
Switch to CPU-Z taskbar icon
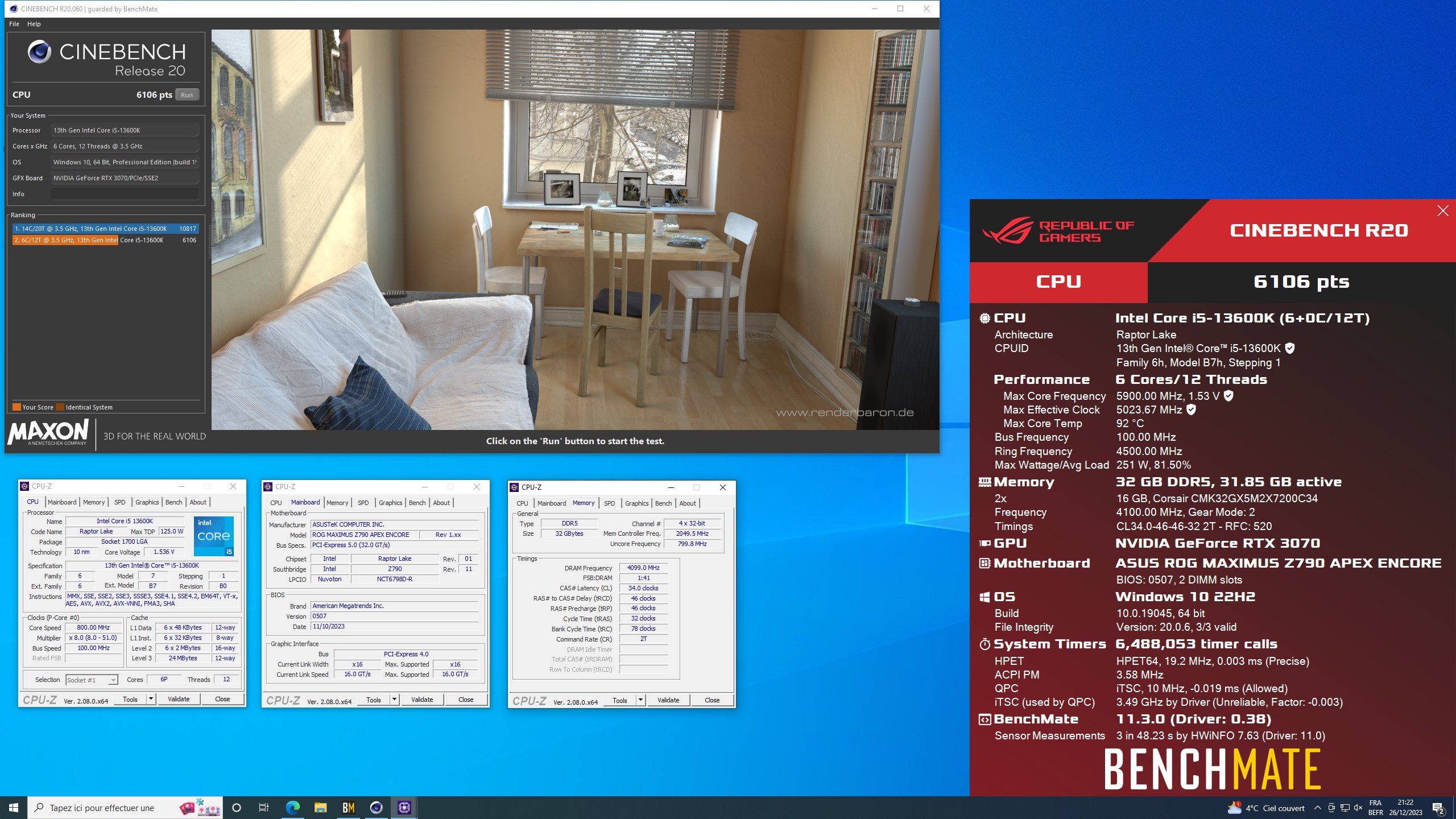click(404, 808)
